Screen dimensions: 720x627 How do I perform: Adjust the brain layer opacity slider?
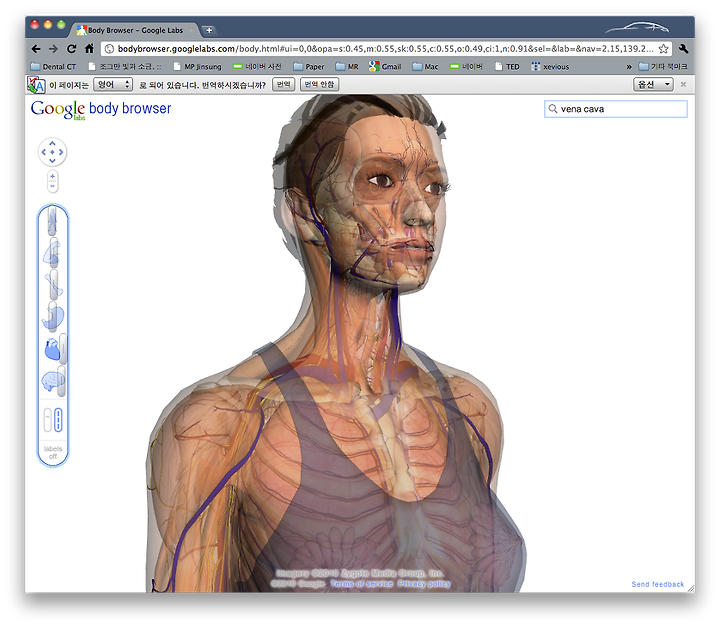tap(62, 381)
